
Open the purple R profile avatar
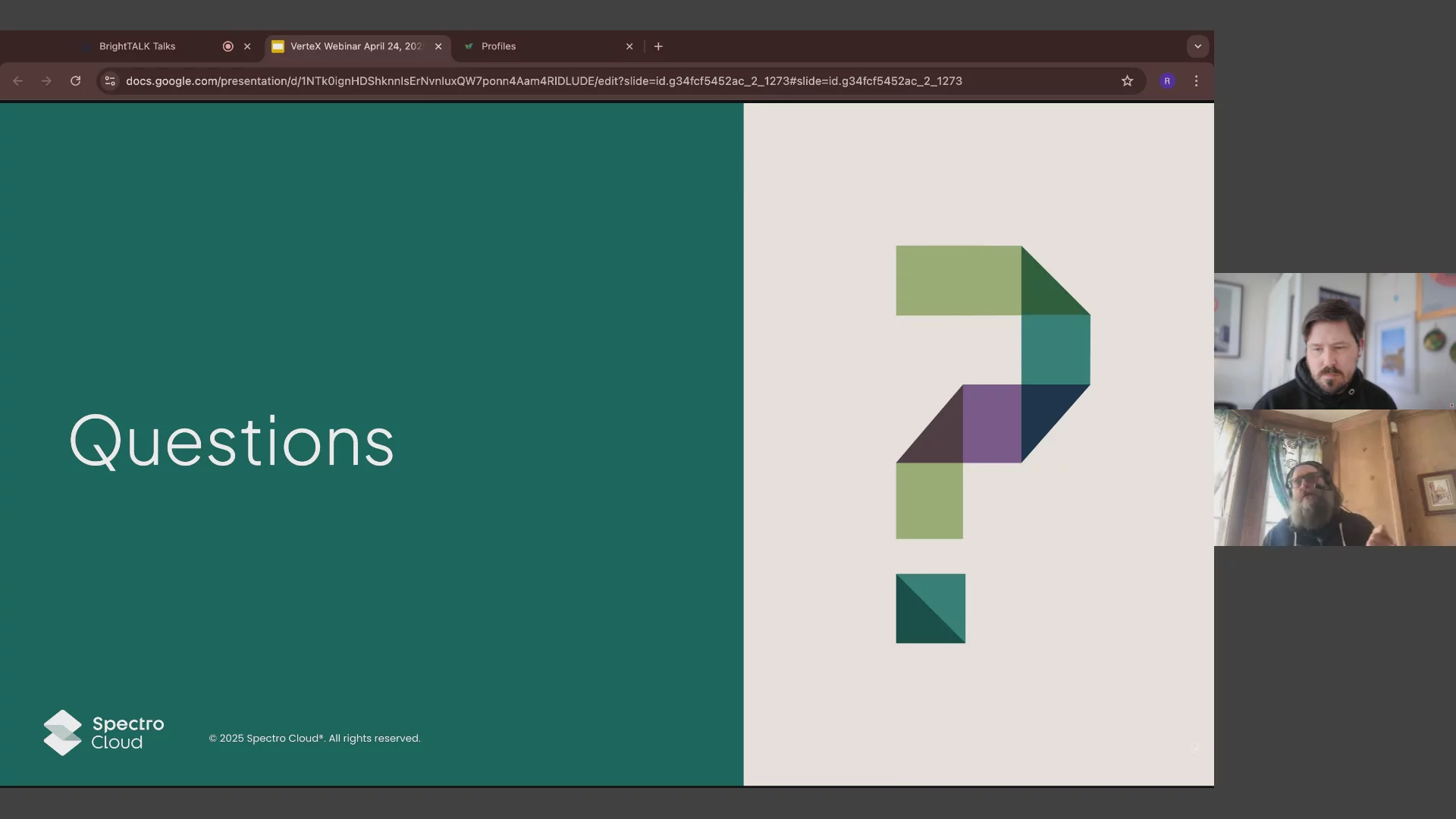tap(1167, 81)
